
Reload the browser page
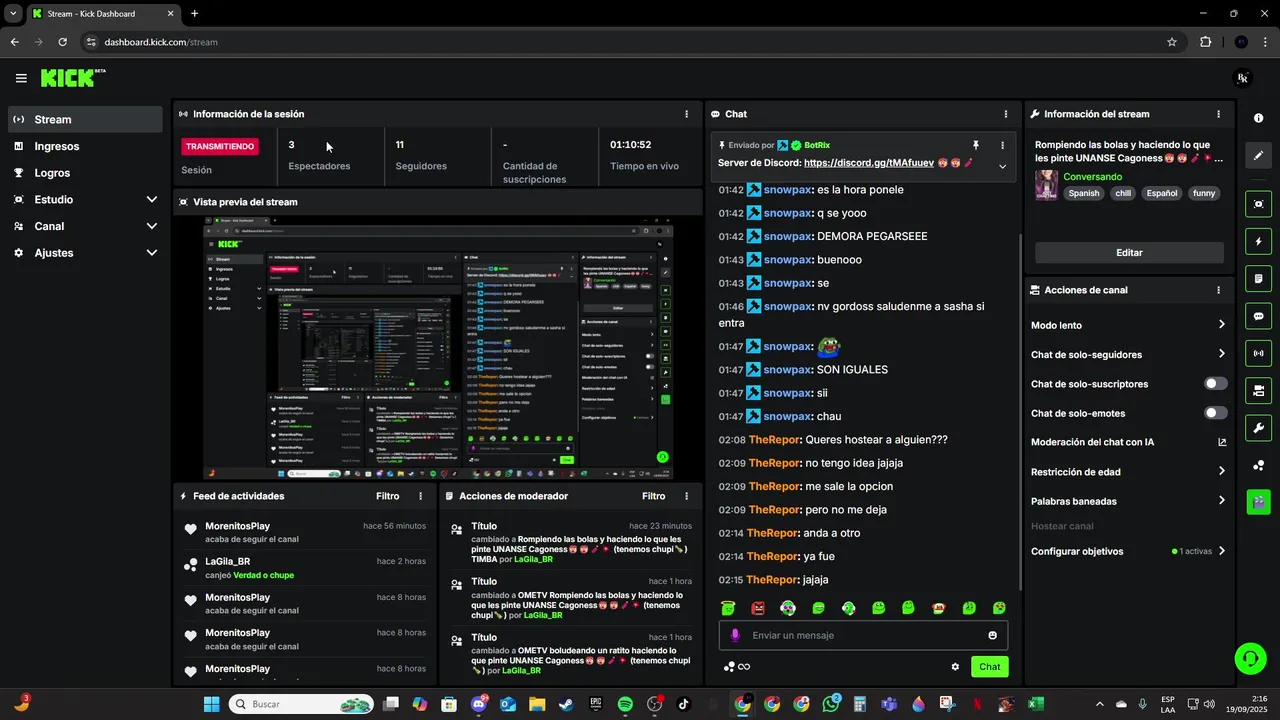pos(62,42)
